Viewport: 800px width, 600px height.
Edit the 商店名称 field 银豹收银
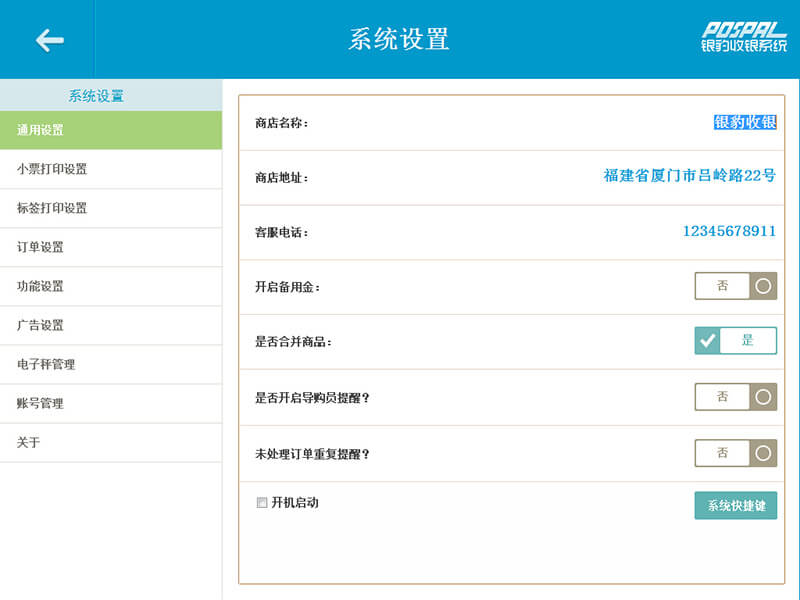click(744, 122)
